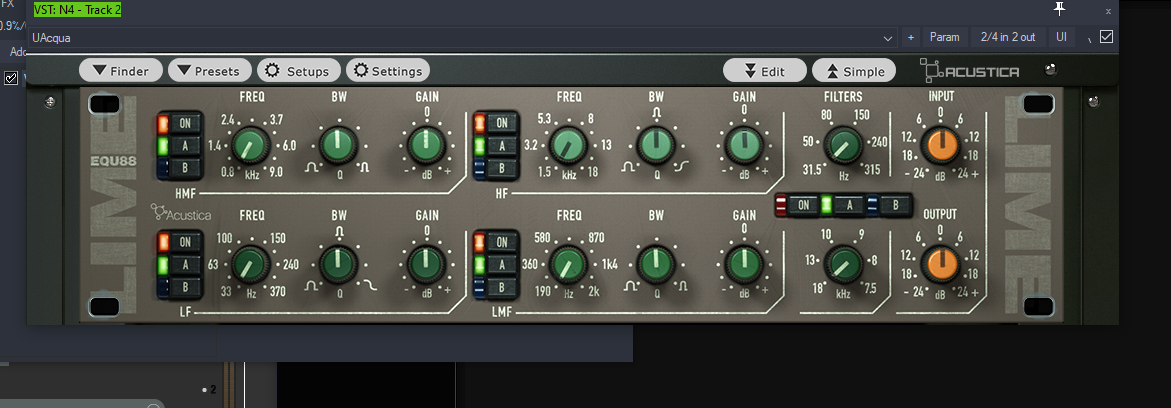This screenshot has width=1171, height=408.
Task: Click the LF shelf shape icon right of BW
Action: coord(369,286)
